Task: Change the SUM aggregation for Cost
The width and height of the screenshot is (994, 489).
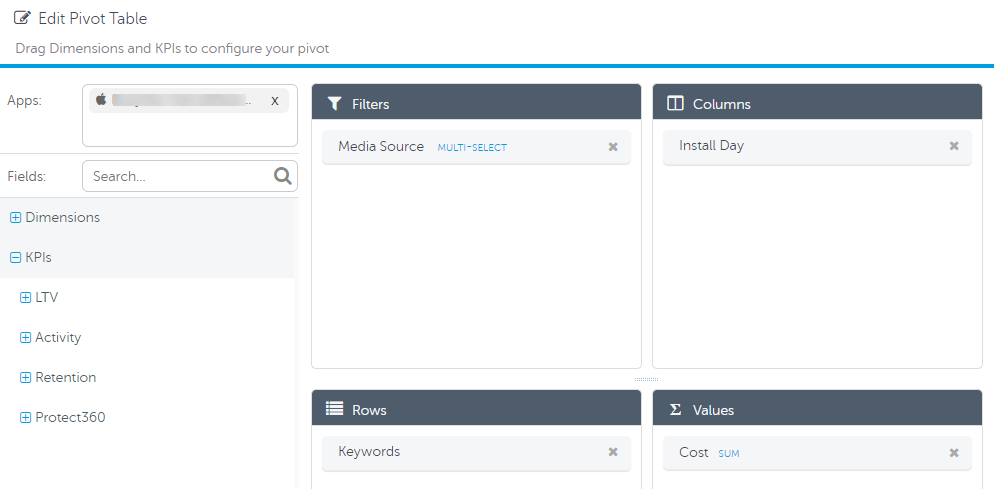Action: tap(729, 454)
